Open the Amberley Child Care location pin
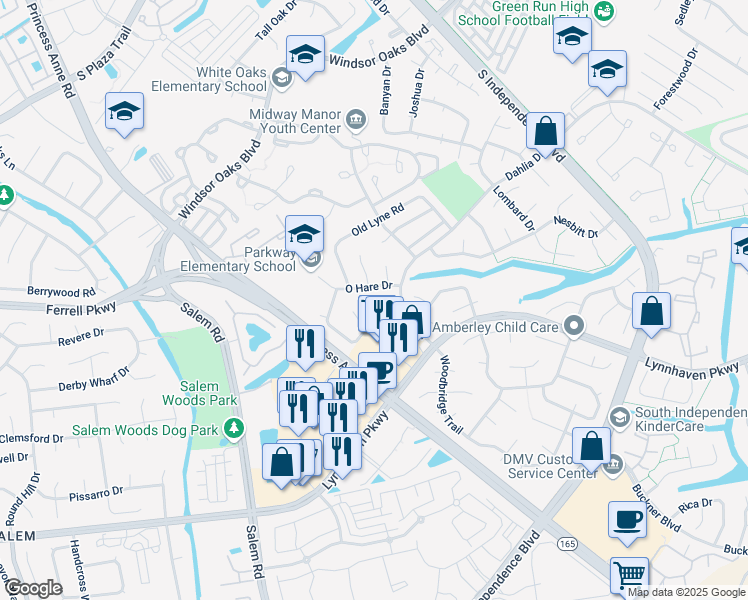The height and width of the screenshot is (600, 748). coord(574,326)
